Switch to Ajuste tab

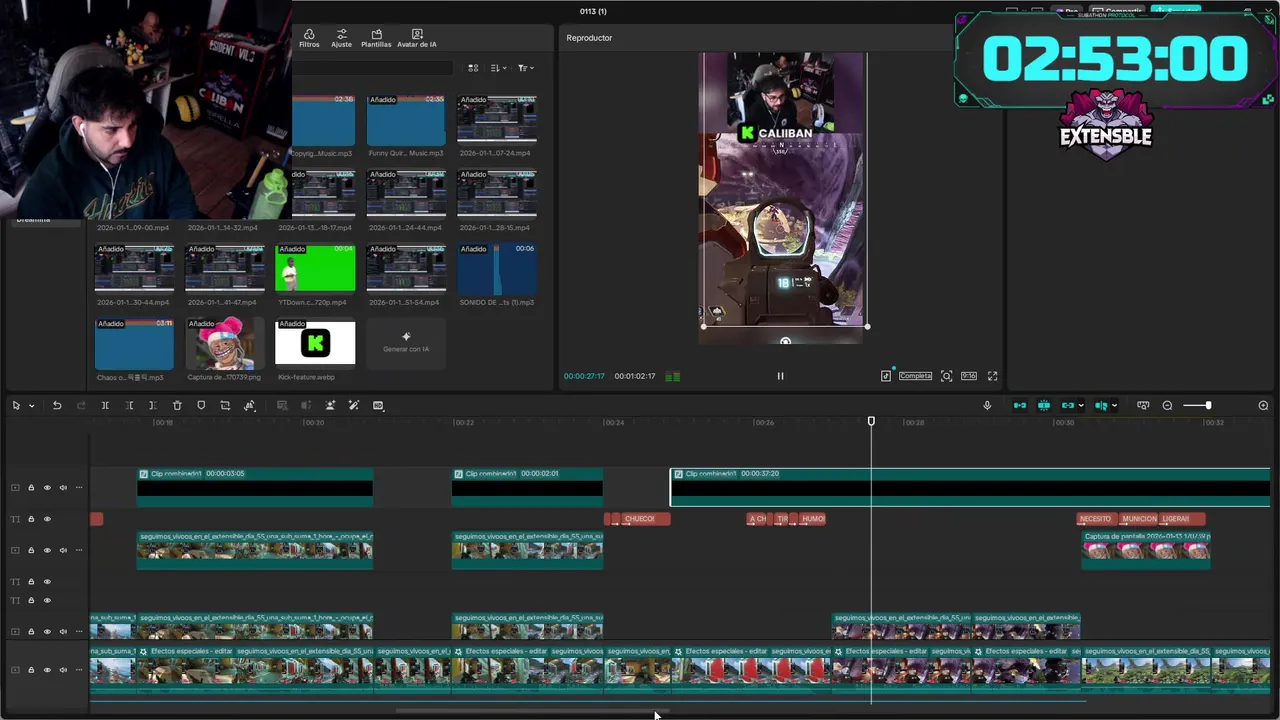tap(341, 38)
